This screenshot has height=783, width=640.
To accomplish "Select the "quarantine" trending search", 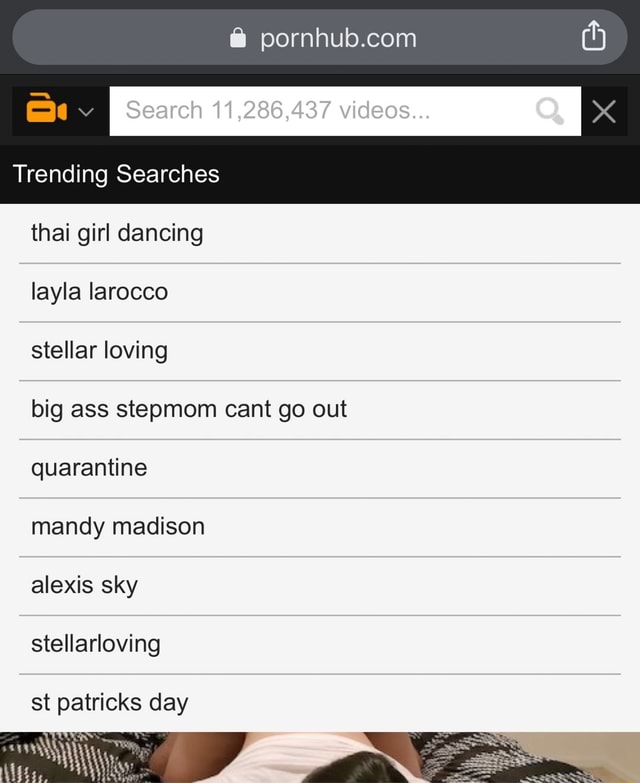I will pos(89,467).
